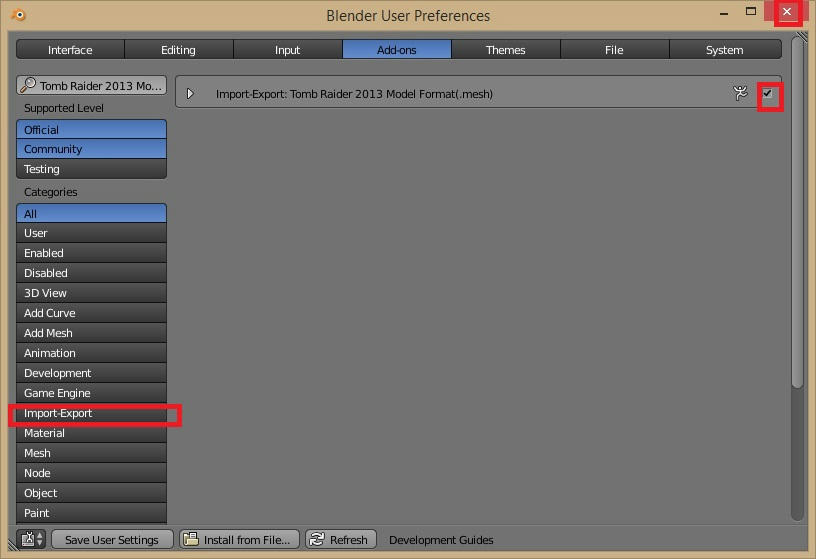Viewport: 816px width, 559px height.
Task: Click the add-on search text field
Action: [x=92, y=85]
